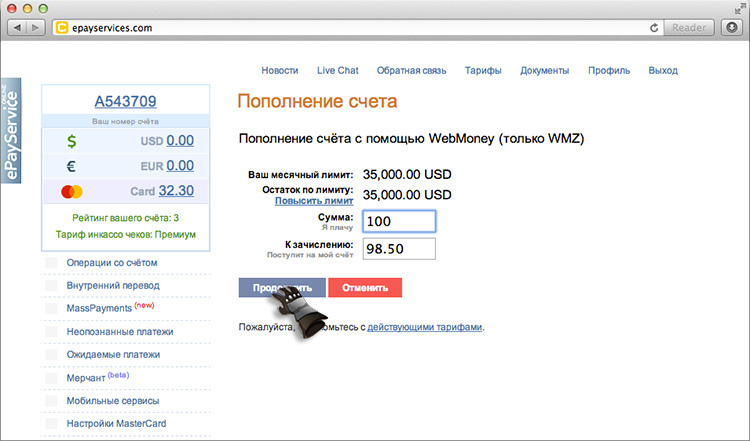Click the ePayService vertical logo tab

tap(11, 131)
